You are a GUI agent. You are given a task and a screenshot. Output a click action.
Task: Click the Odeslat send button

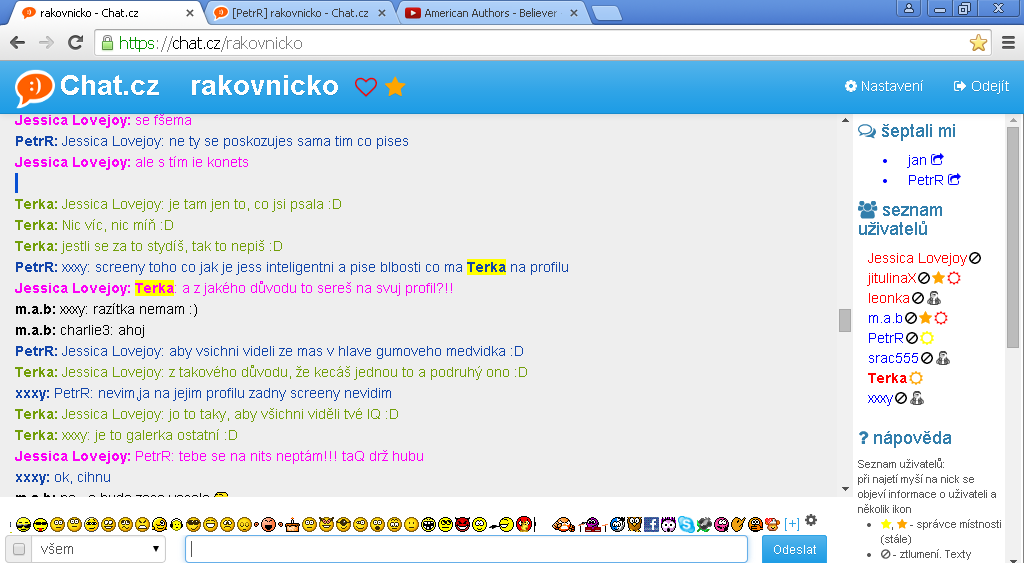coord(794,549)
